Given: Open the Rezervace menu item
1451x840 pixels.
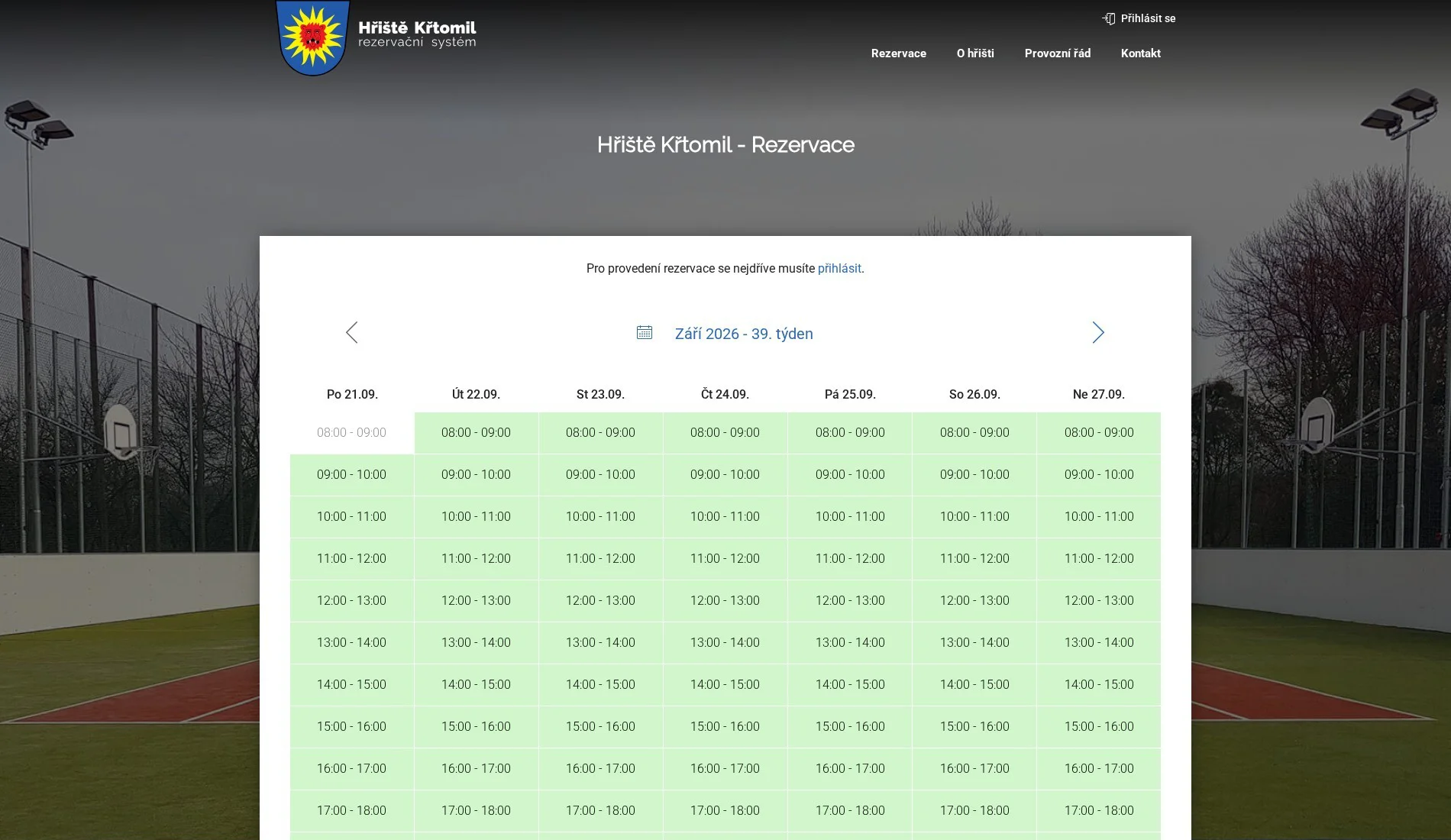Looking at the screenshot, I should click(899, 53).
